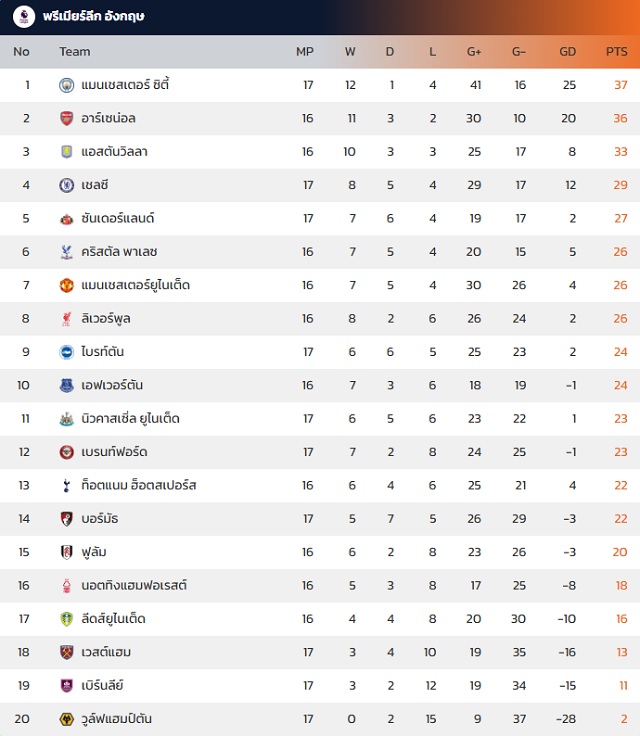Click the Chelsea club crest
640x736 pixels.
67,185
